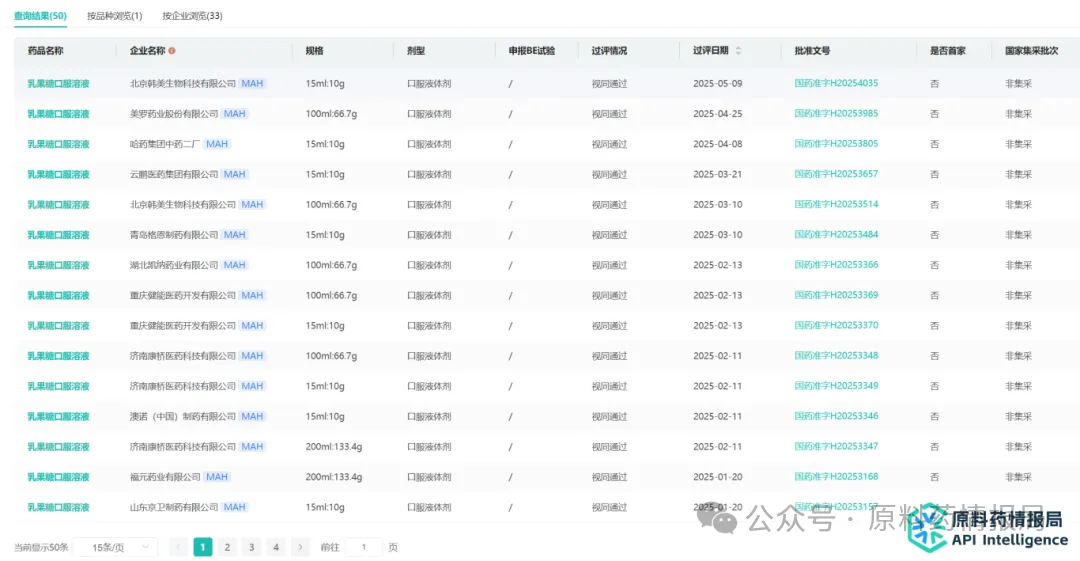Go to previous page with left arrow
This screenshot has height=561, width=1080.
[x=179, y=547]
